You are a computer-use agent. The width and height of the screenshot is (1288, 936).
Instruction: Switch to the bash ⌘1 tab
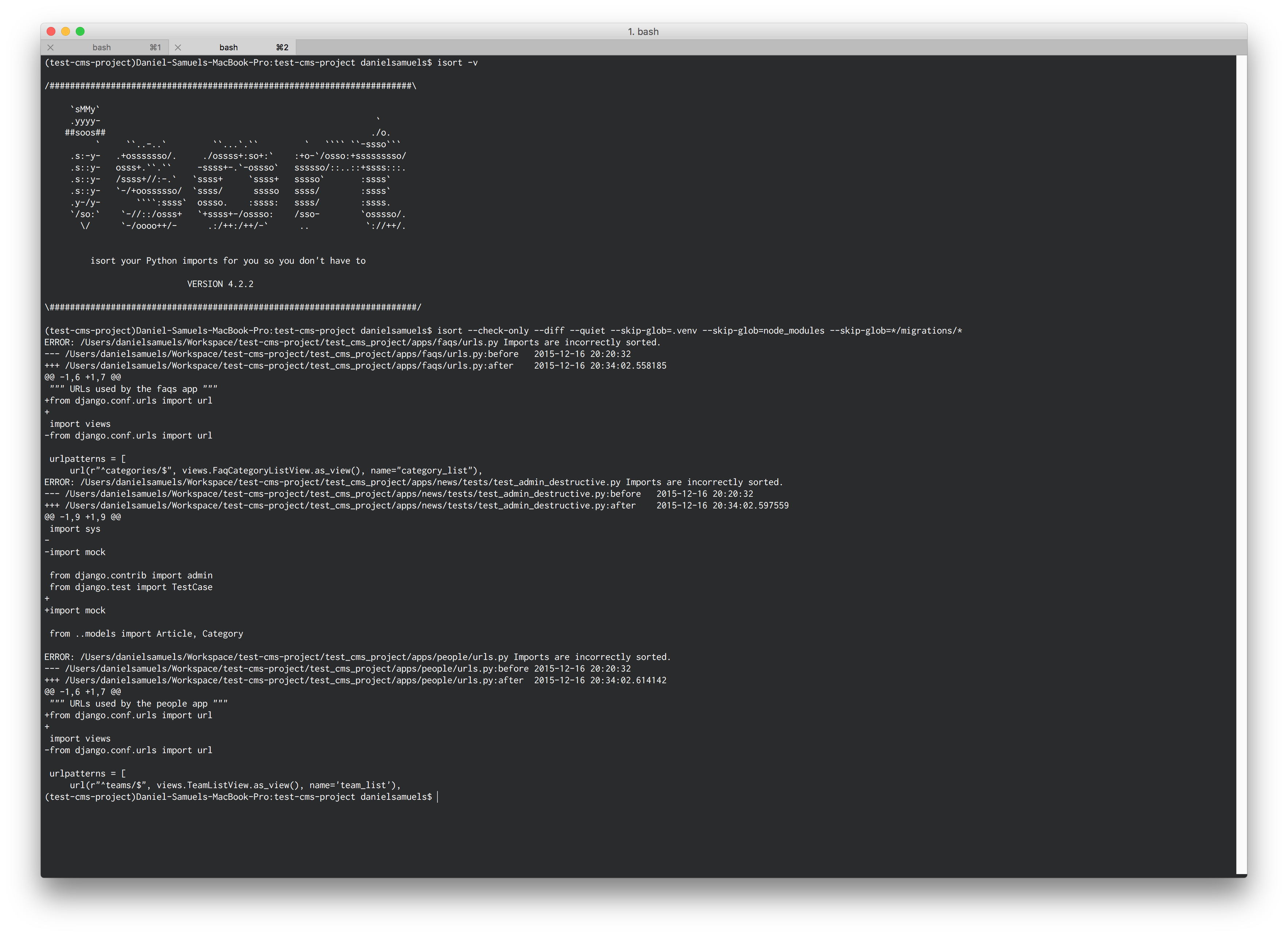pos(102,48)
